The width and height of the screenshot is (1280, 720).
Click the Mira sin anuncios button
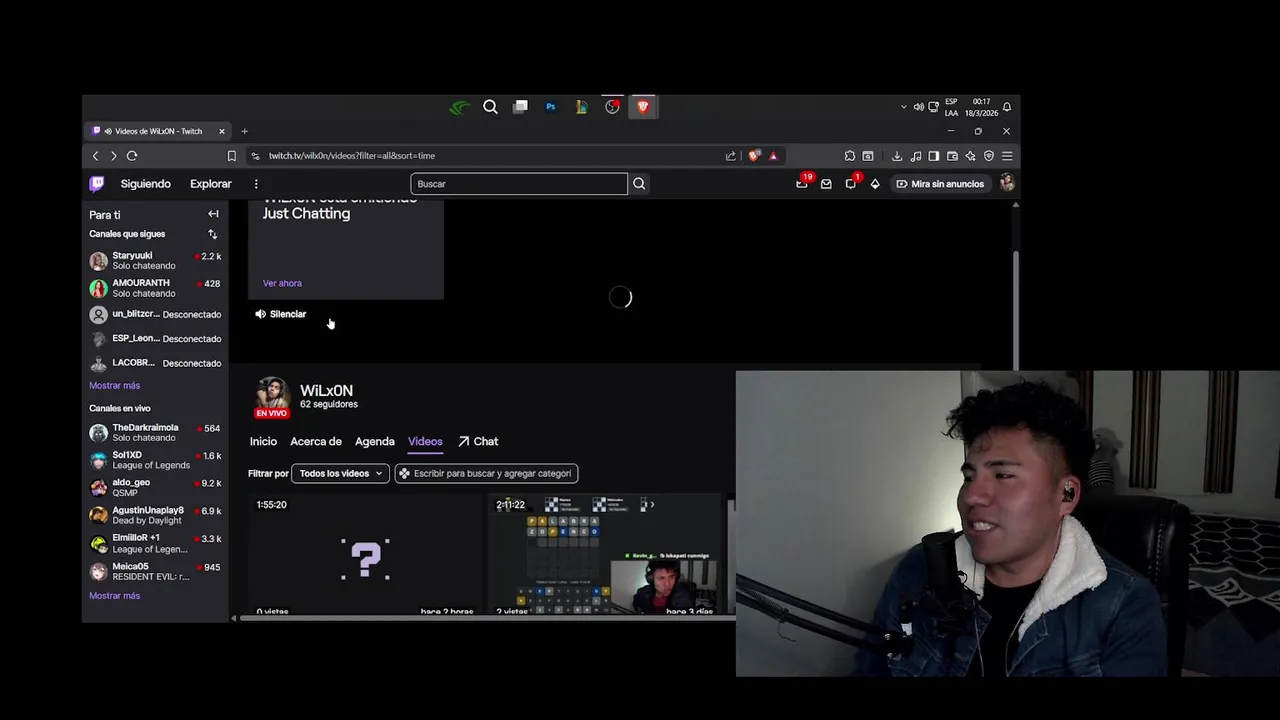940,184
